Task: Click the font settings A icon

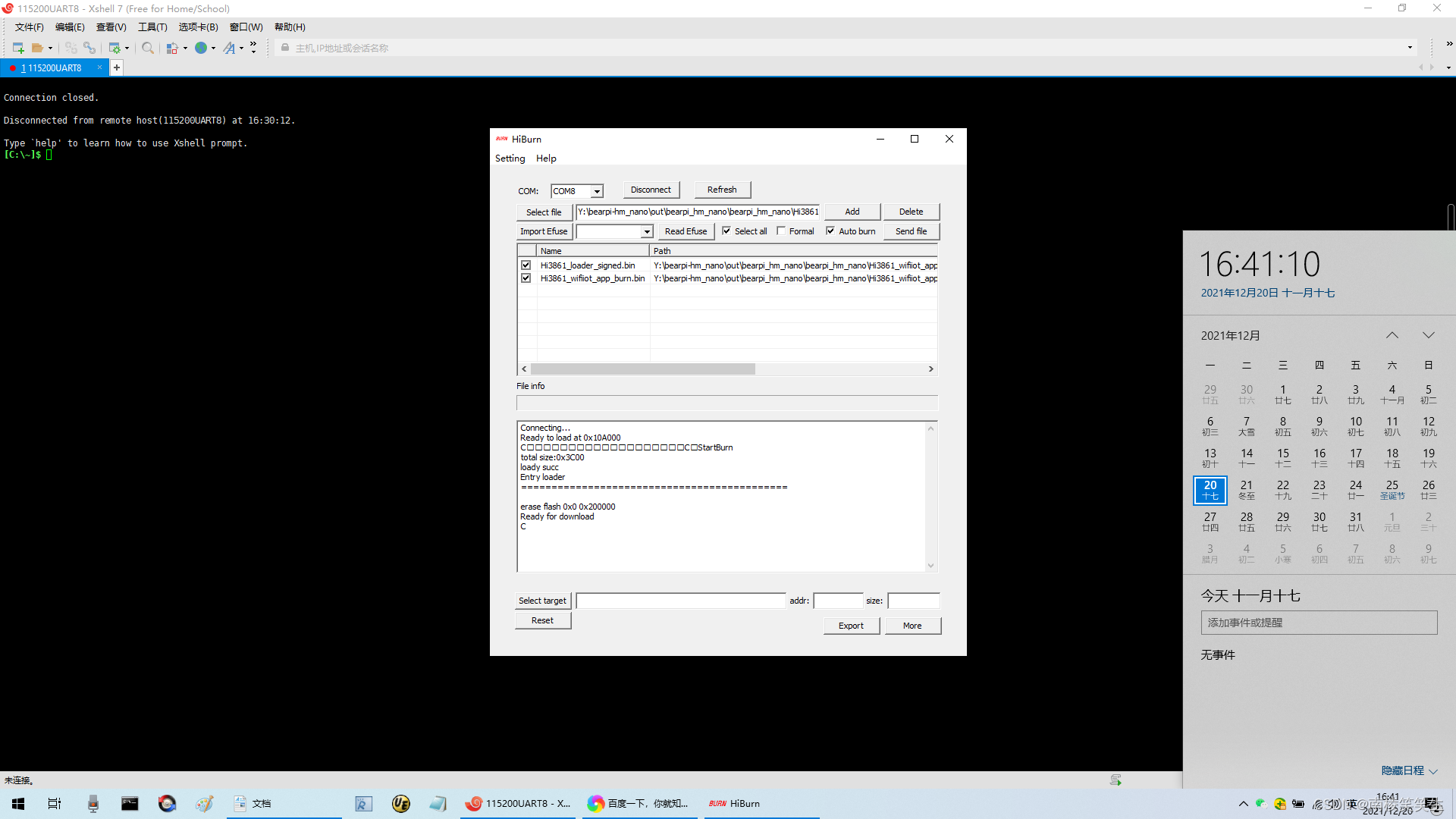Action: coord(230,48)
